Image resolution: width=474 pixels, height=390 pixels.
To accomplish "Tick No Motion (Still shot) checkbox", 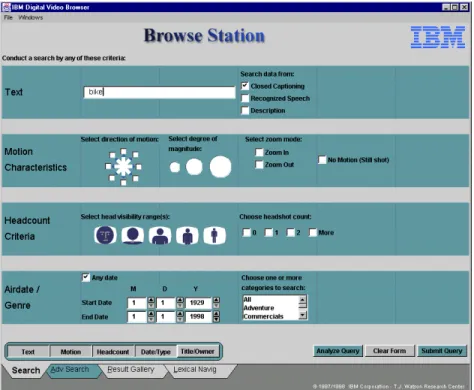I will coord(322,160).
